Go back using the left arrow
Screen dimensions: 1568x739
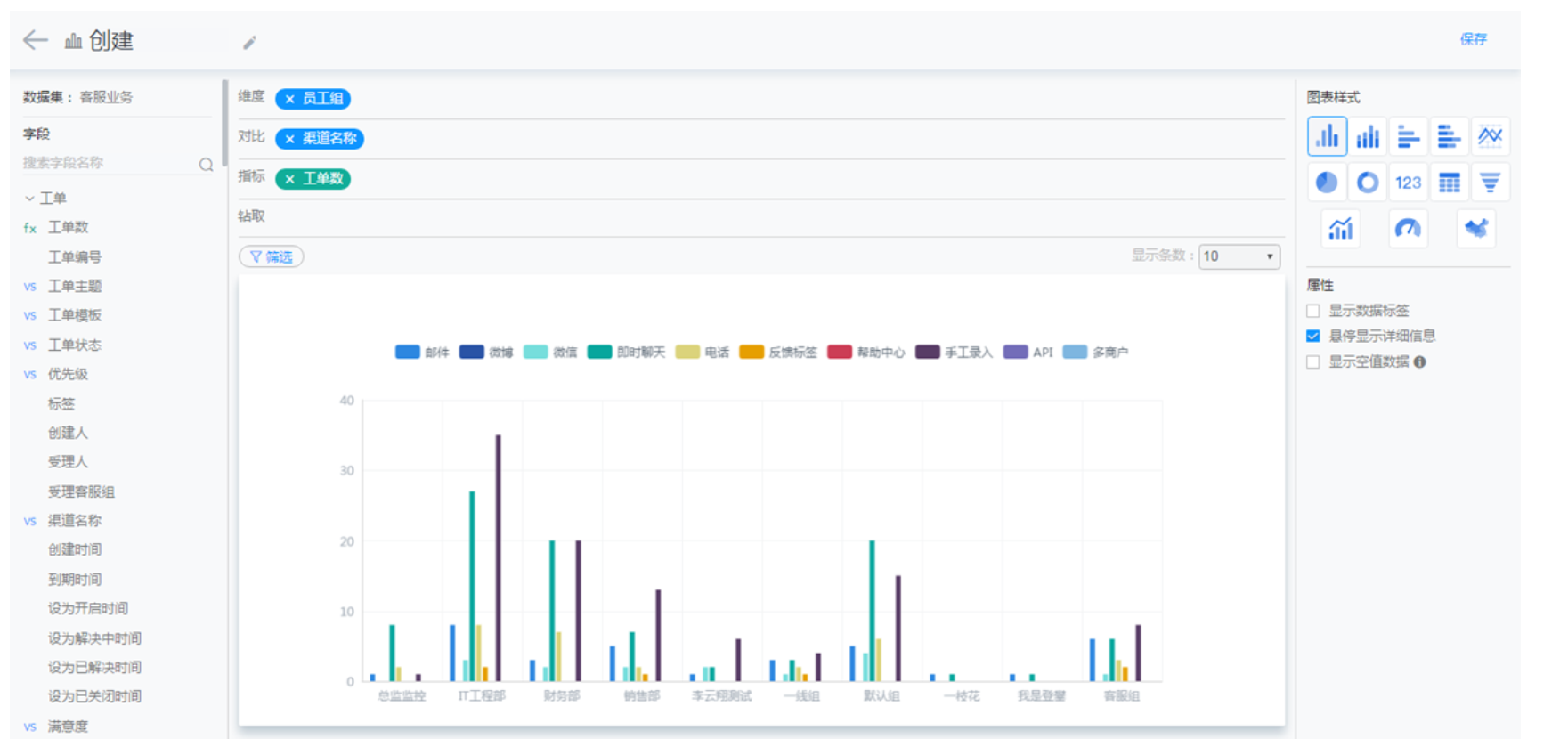pyautogui.click(x=36, y=40)
